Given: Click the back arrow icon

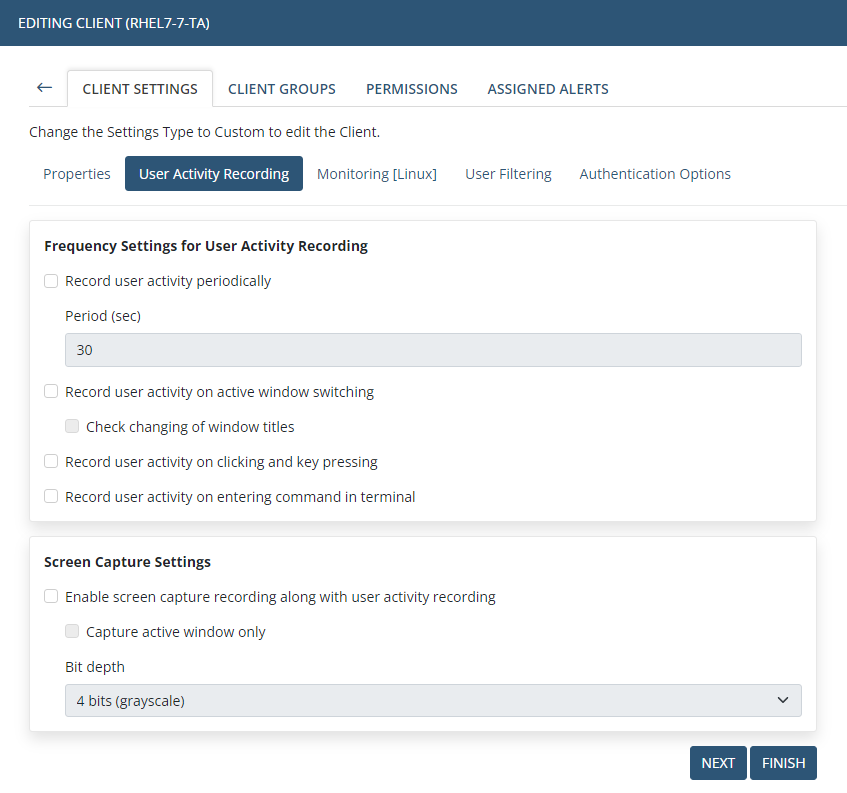Looking at the screenshot, I should click(x=44, y=88).
